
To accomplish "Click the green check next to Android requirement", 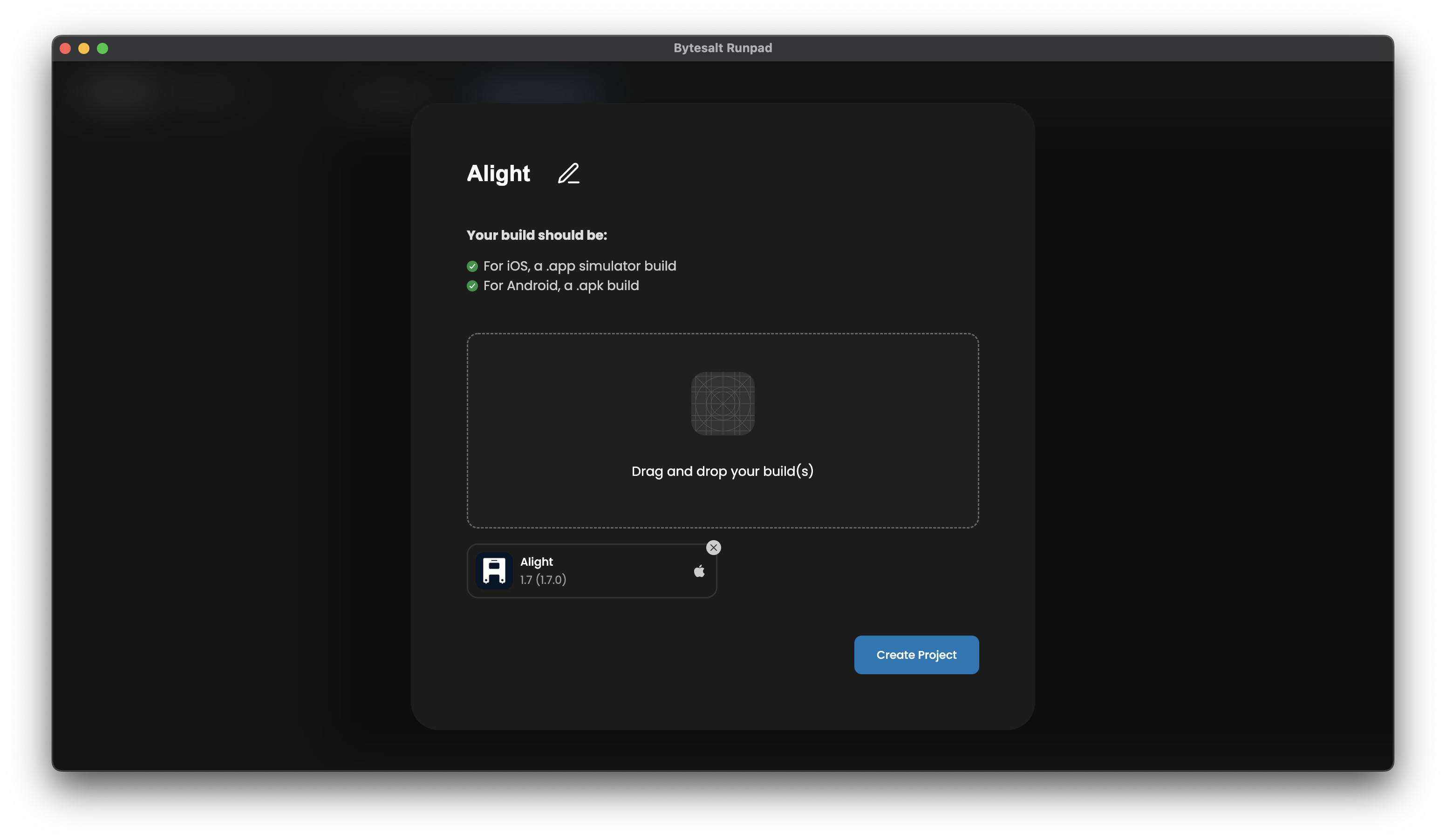I will (x=472, y=285).
